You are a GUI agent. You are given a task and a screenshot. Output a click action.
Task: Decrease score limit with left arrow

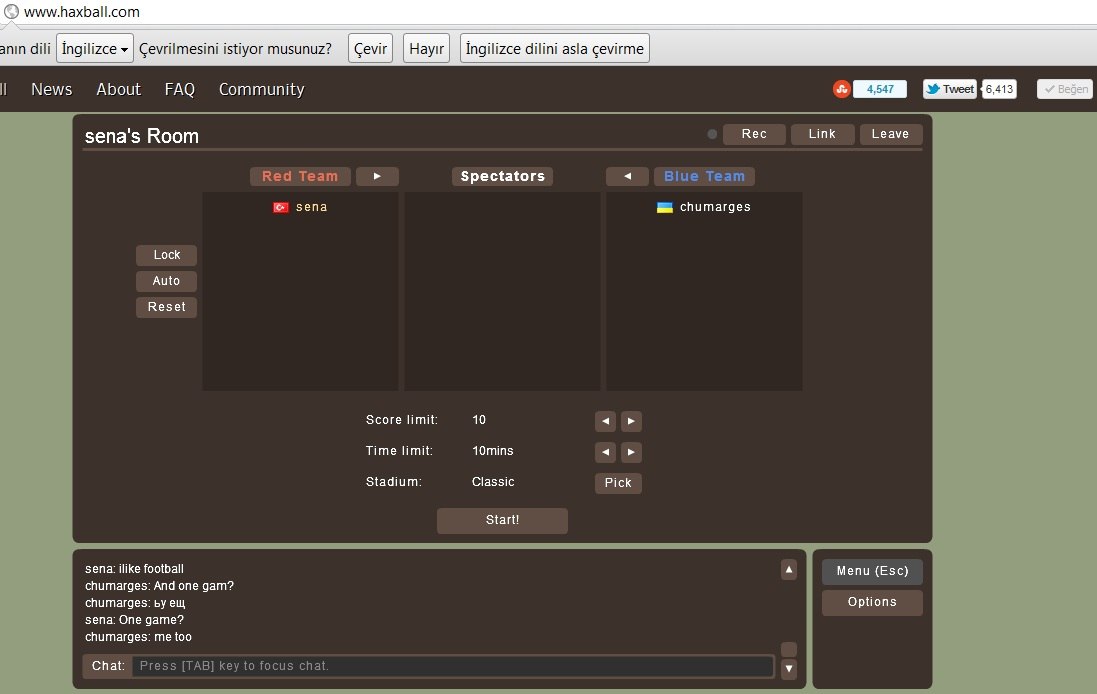(x=605, y=421)
